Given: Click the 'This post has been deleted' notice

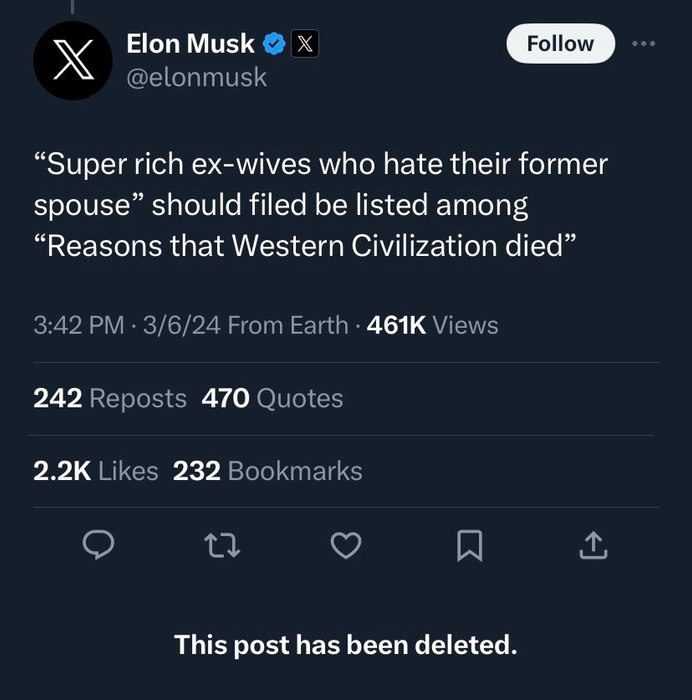Looking at the screenshot, I should (346, 645).
